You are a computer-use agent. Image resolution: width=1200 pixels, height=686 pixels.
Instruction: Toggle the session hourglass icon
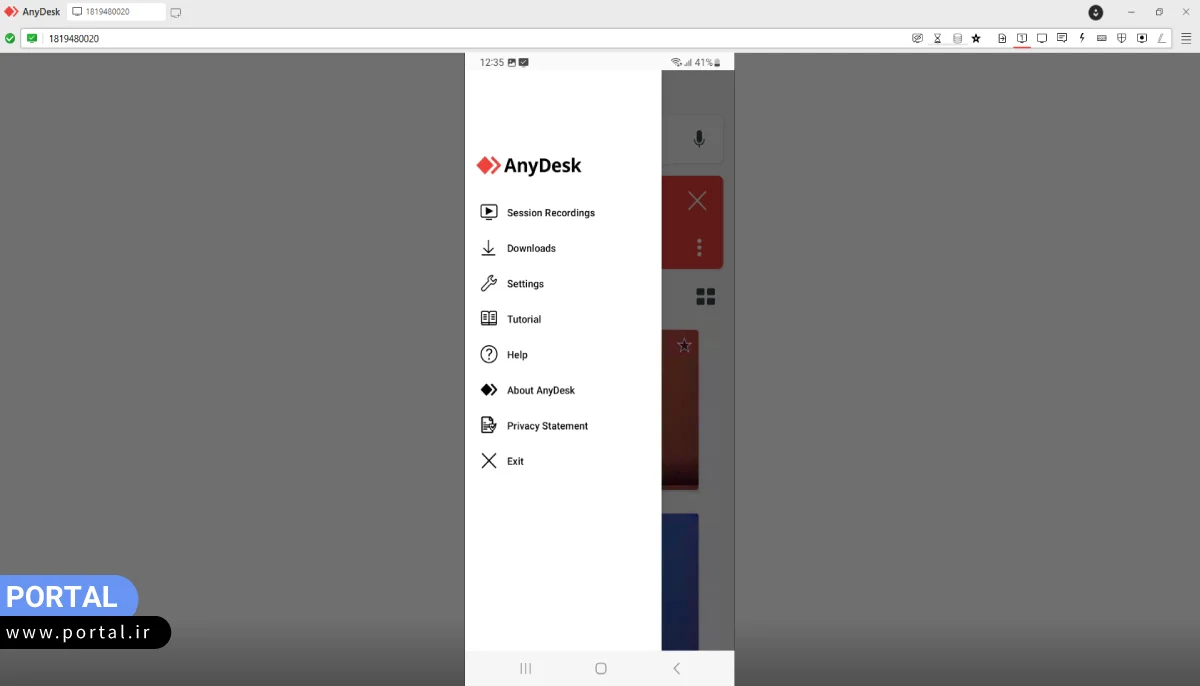click(937, 37)
